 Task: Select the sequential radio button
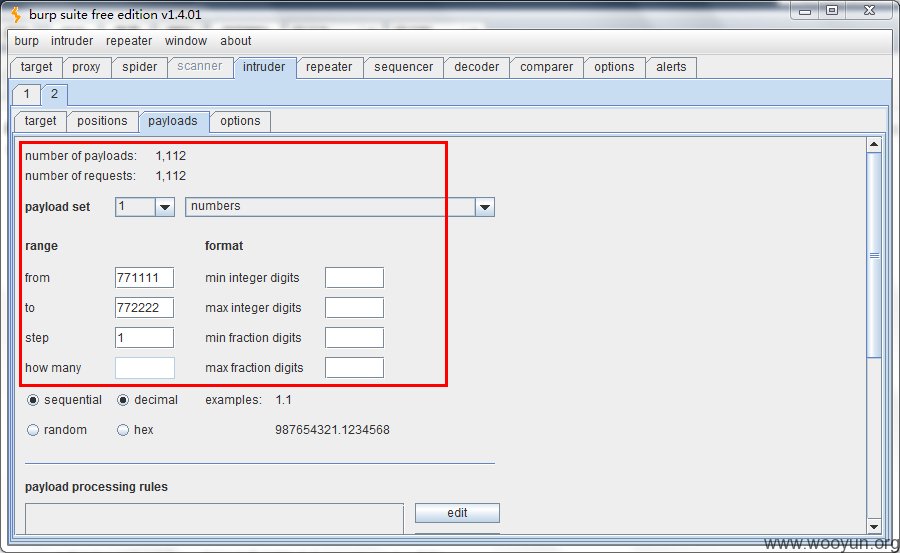tap(33, 400)
